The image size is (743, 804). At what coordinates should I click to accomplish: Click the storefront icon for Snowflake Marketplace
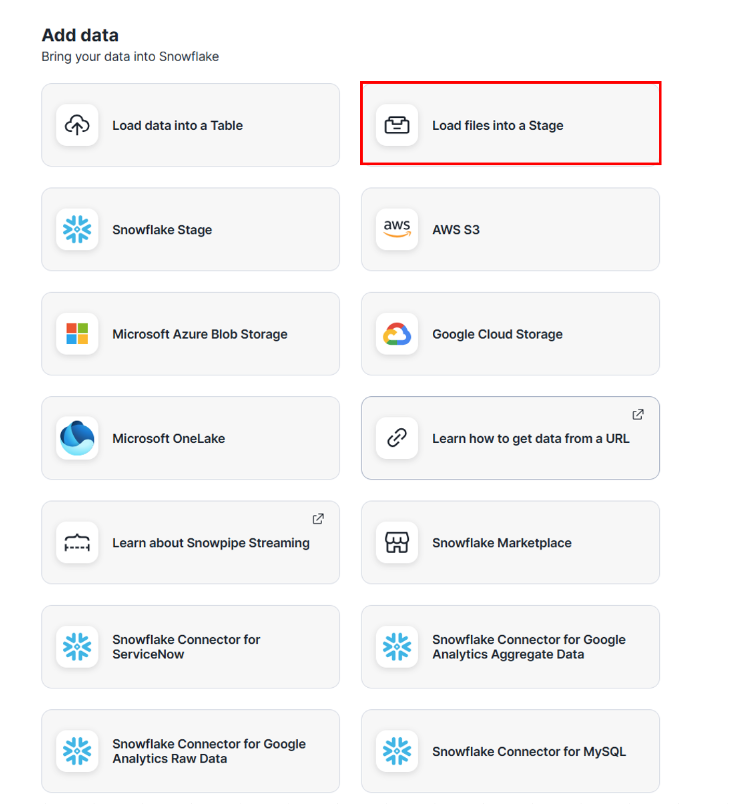(x=397, y=542)
